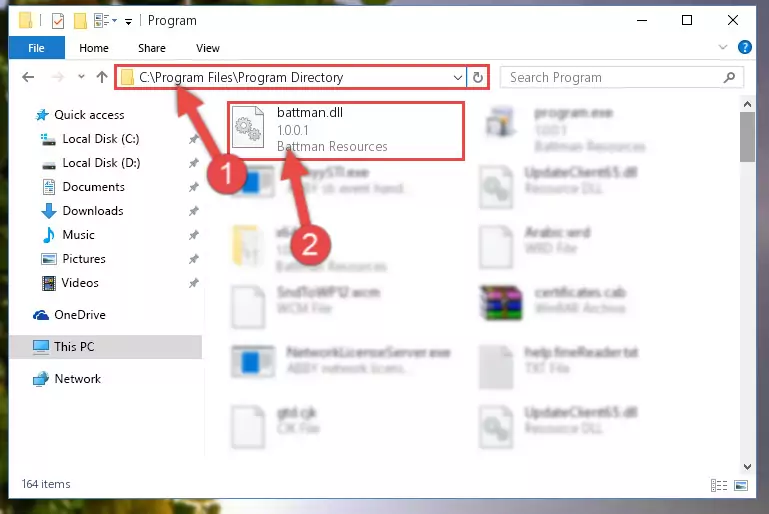Expand the address bar history dropdown
The width and height of the screenshot is (769, 514).
[x=458, y=77]
